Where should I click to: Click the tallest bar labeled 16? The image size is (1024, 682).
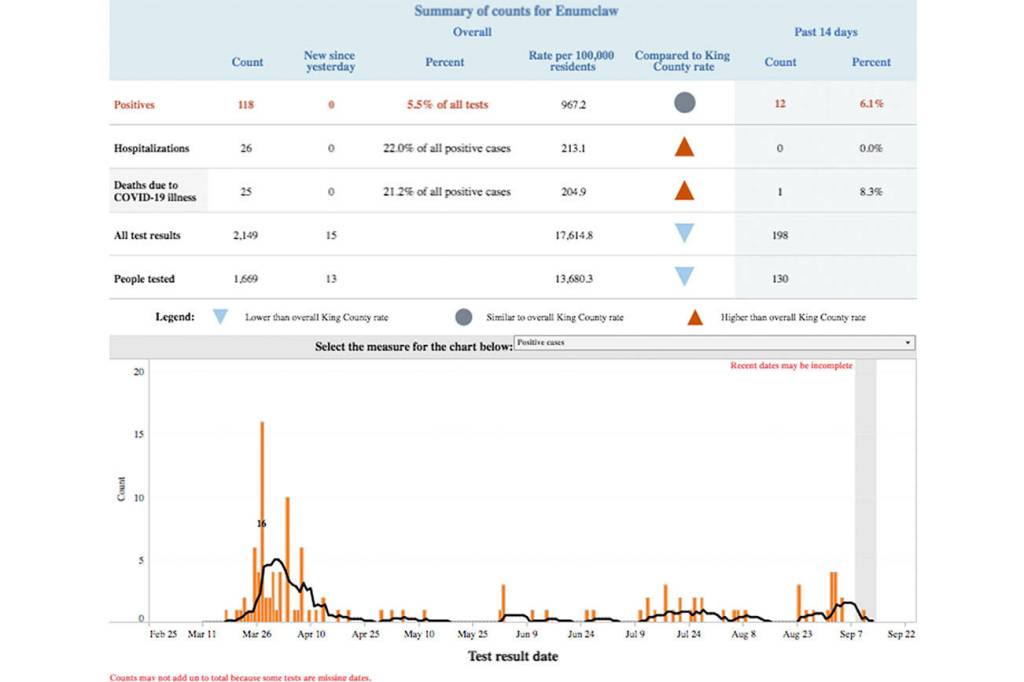tap(262, 520)
